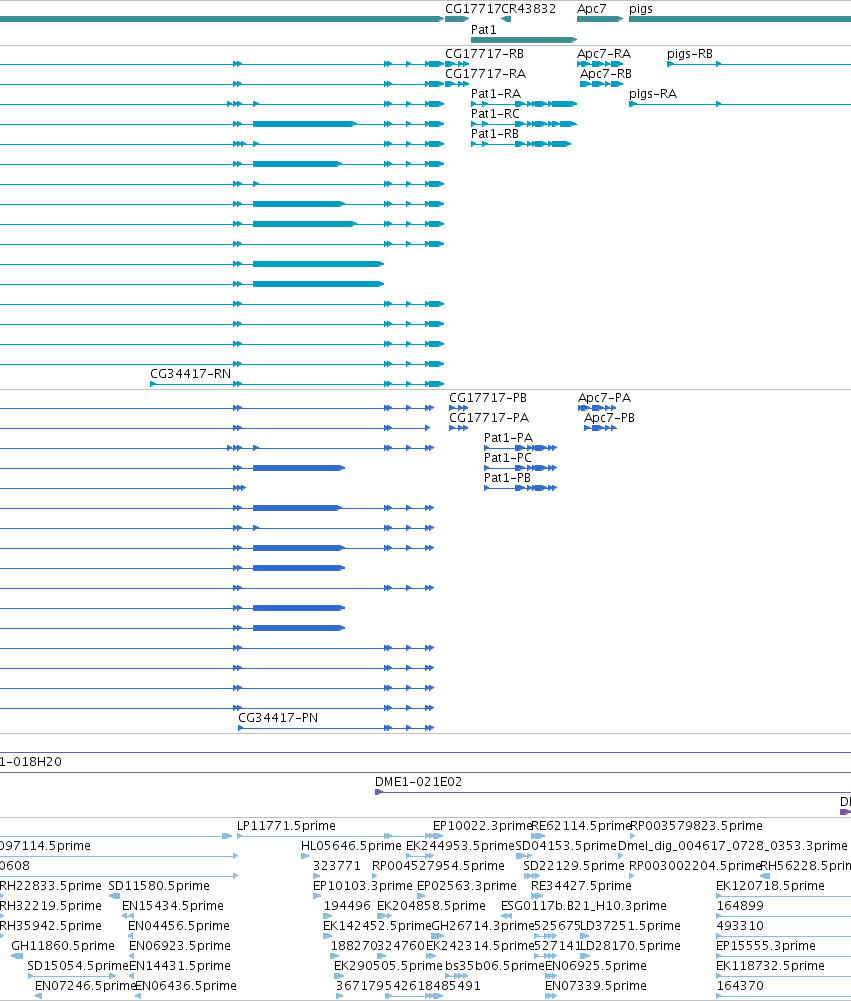This screenshot has width=851, height=1001.
Task: Select the RH32219.5prime EST label
Action: 50,905
